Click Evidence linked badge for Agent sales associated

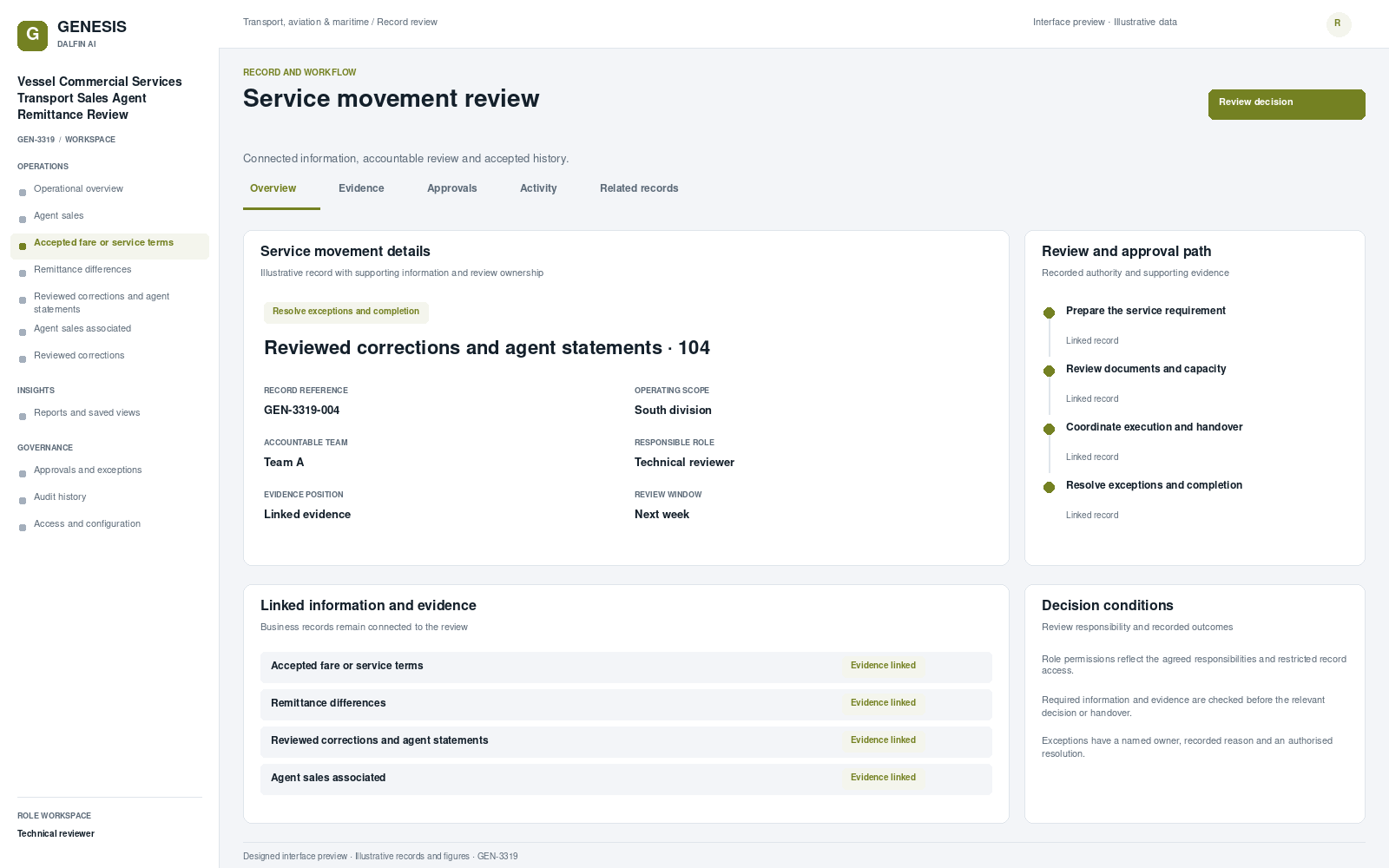click(883, 778)
